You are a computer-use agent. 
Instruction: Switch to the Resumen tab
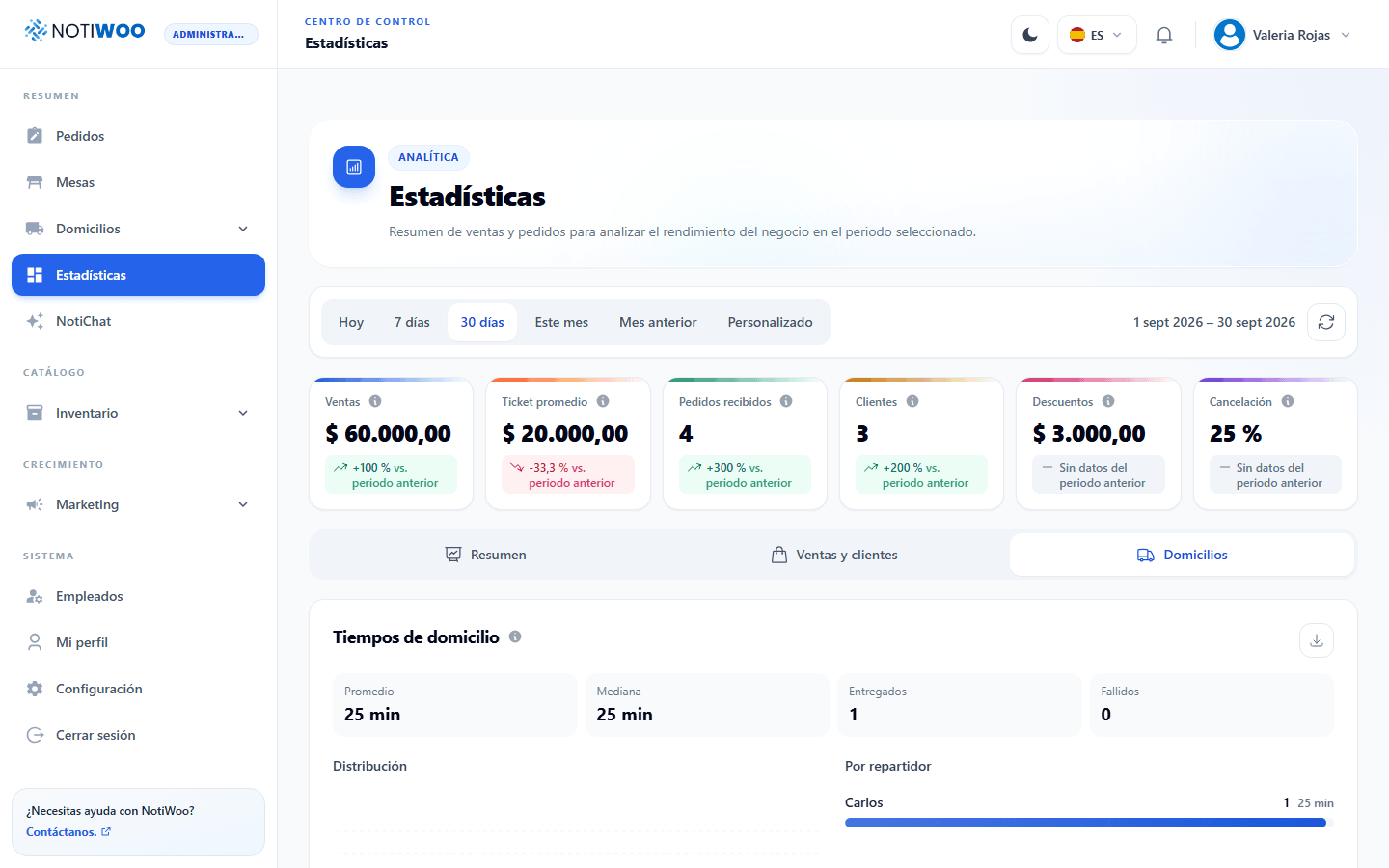click(x=485, y=555)
